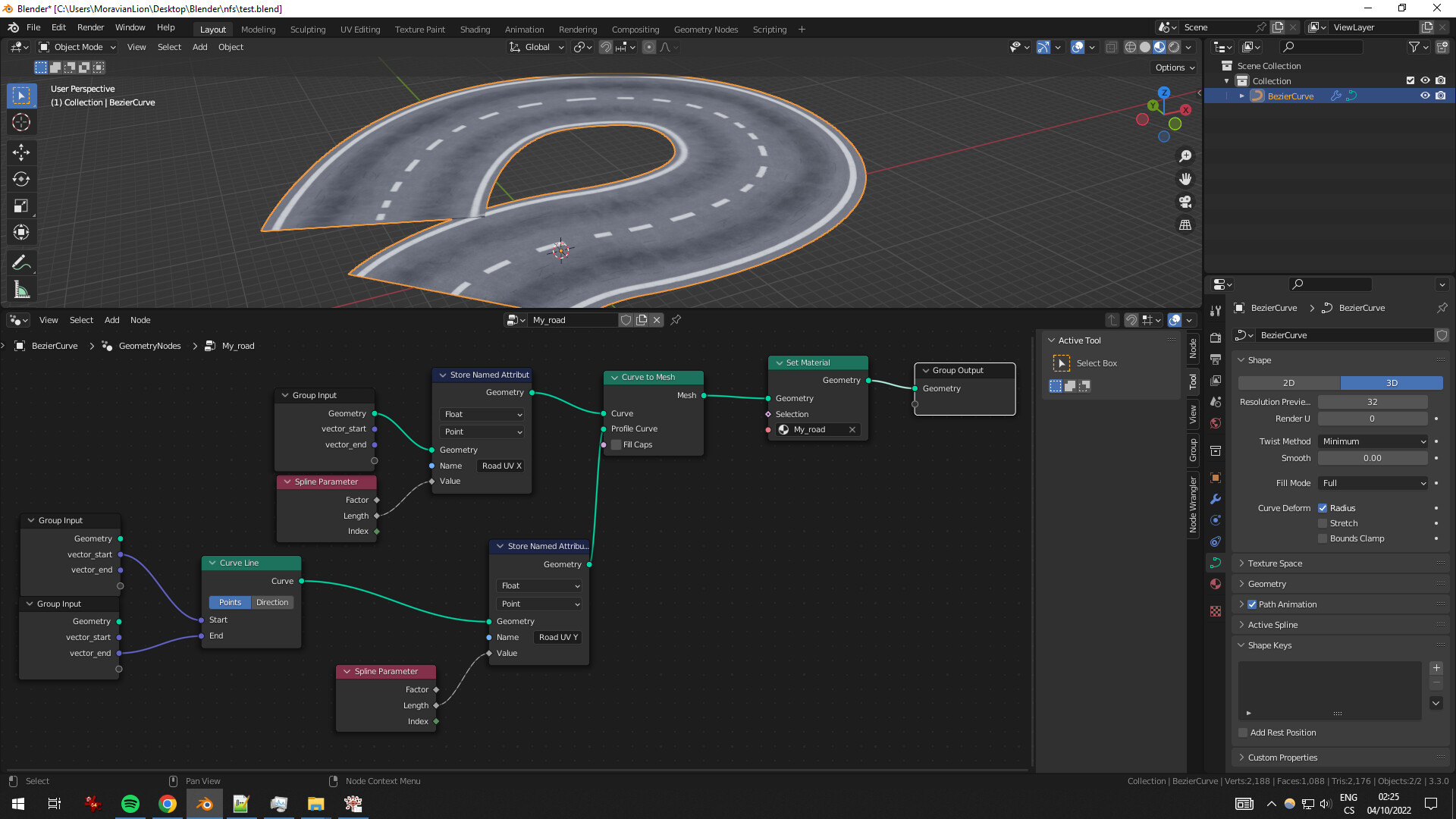Screen dimensions: 1456x819
Task: Open the Global transform orientation dropdown
Action: (x=537, y=47)
